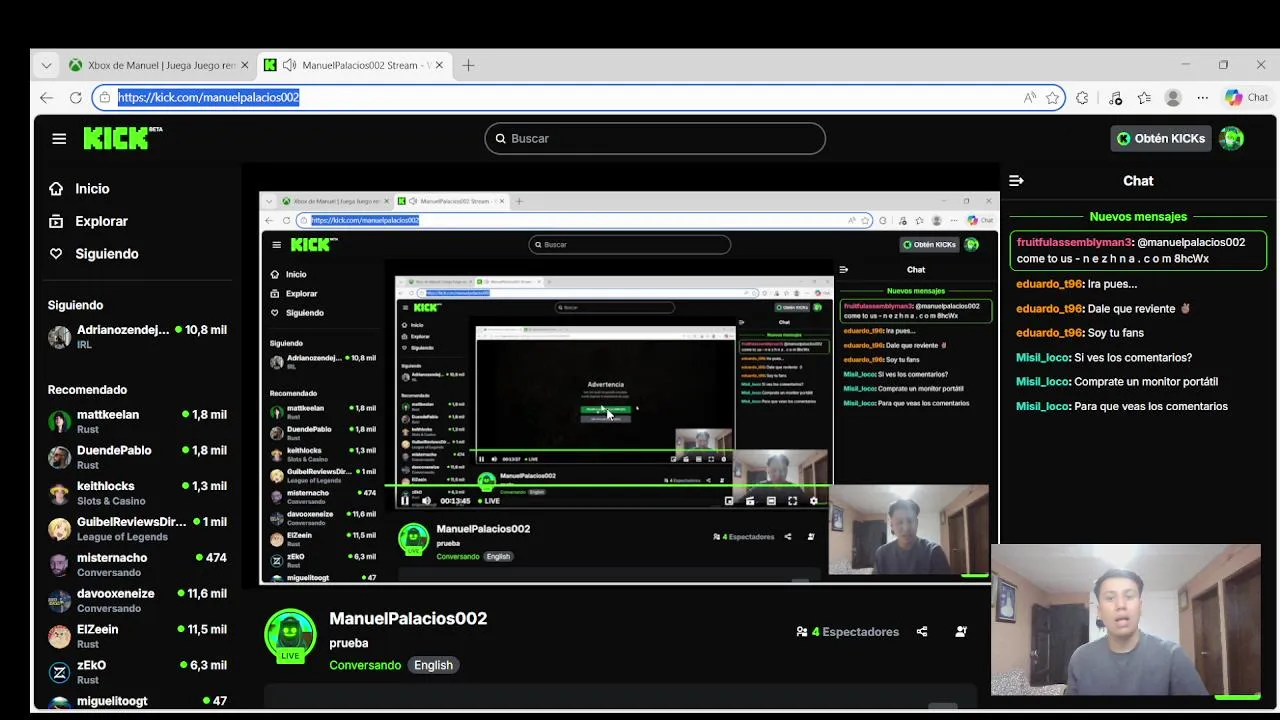Click the 'Chat' panel title
The width and height of the screenshot is (1280, 720).
(x=1138, y=181)
